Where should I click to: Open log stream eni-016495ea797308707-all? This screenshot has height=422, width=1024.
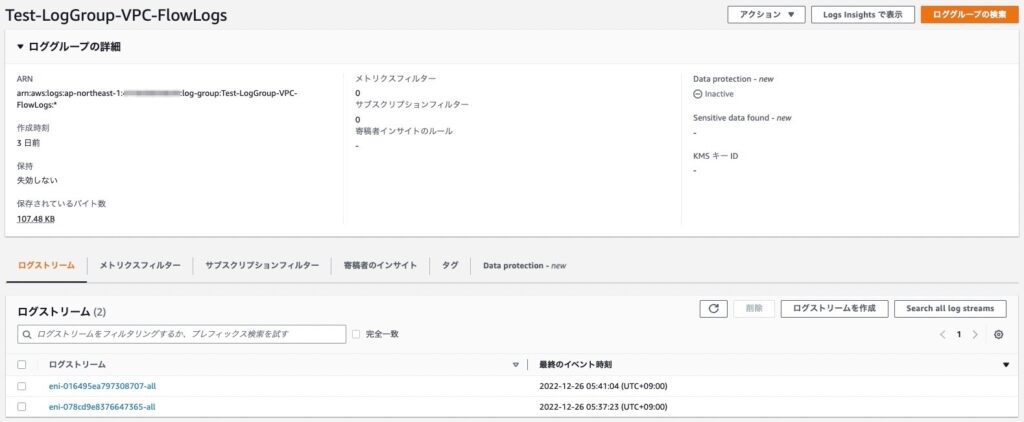coord(102,386)
